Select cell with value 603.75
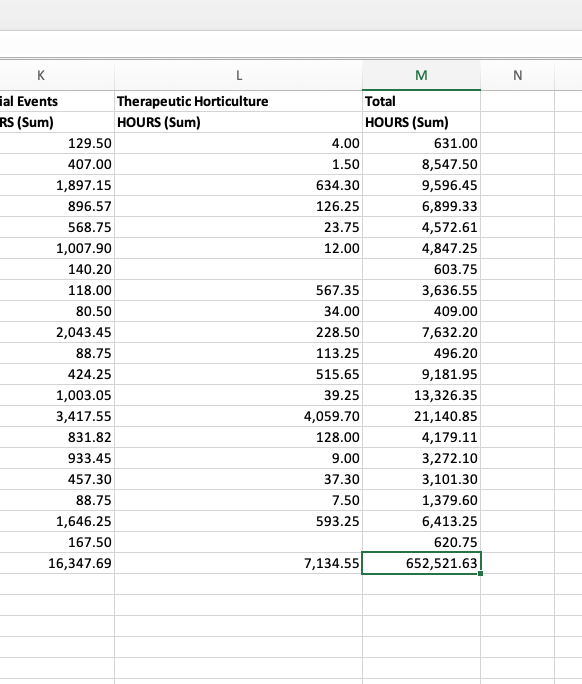 [421, 269]
